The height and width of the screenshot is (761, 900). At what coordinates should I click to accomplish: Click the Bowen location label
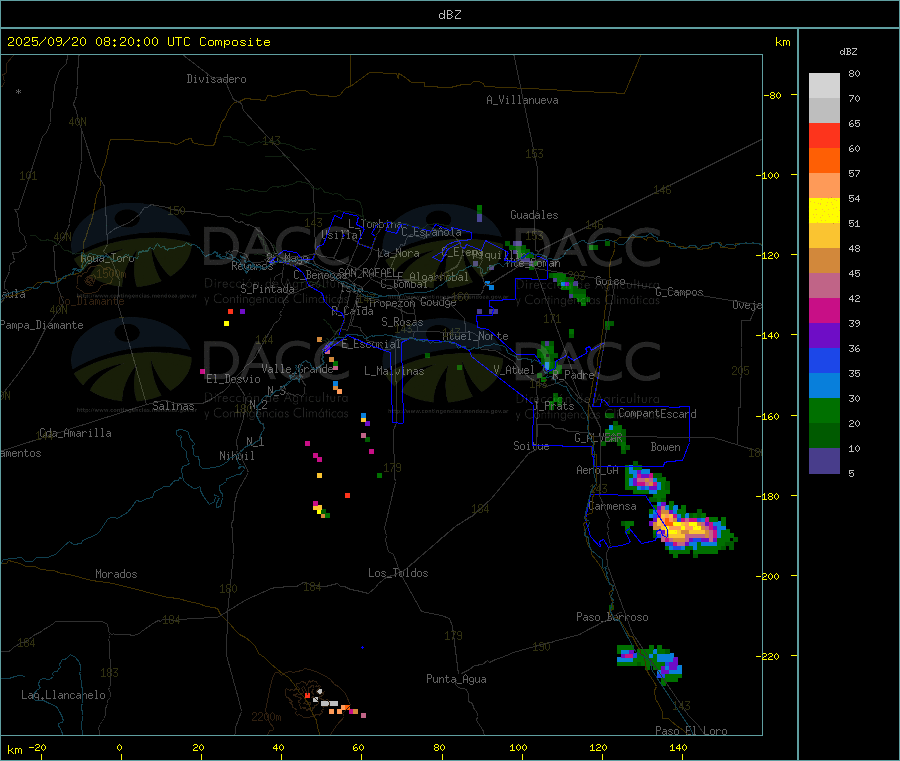pyautogui.click(x=665, y=446)
